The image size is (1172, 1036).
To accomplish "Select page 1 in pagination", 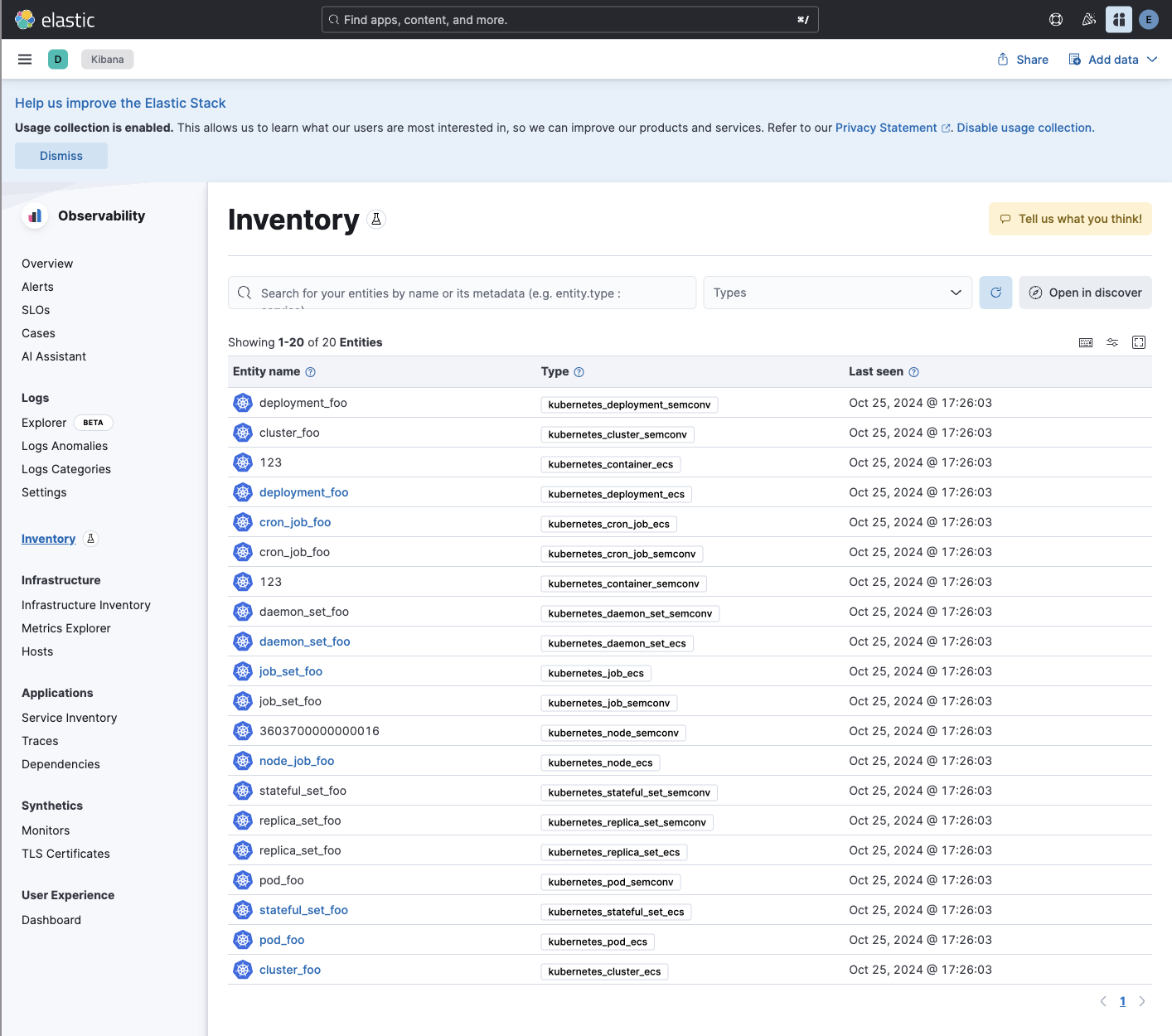I will coord(1122,1001).
